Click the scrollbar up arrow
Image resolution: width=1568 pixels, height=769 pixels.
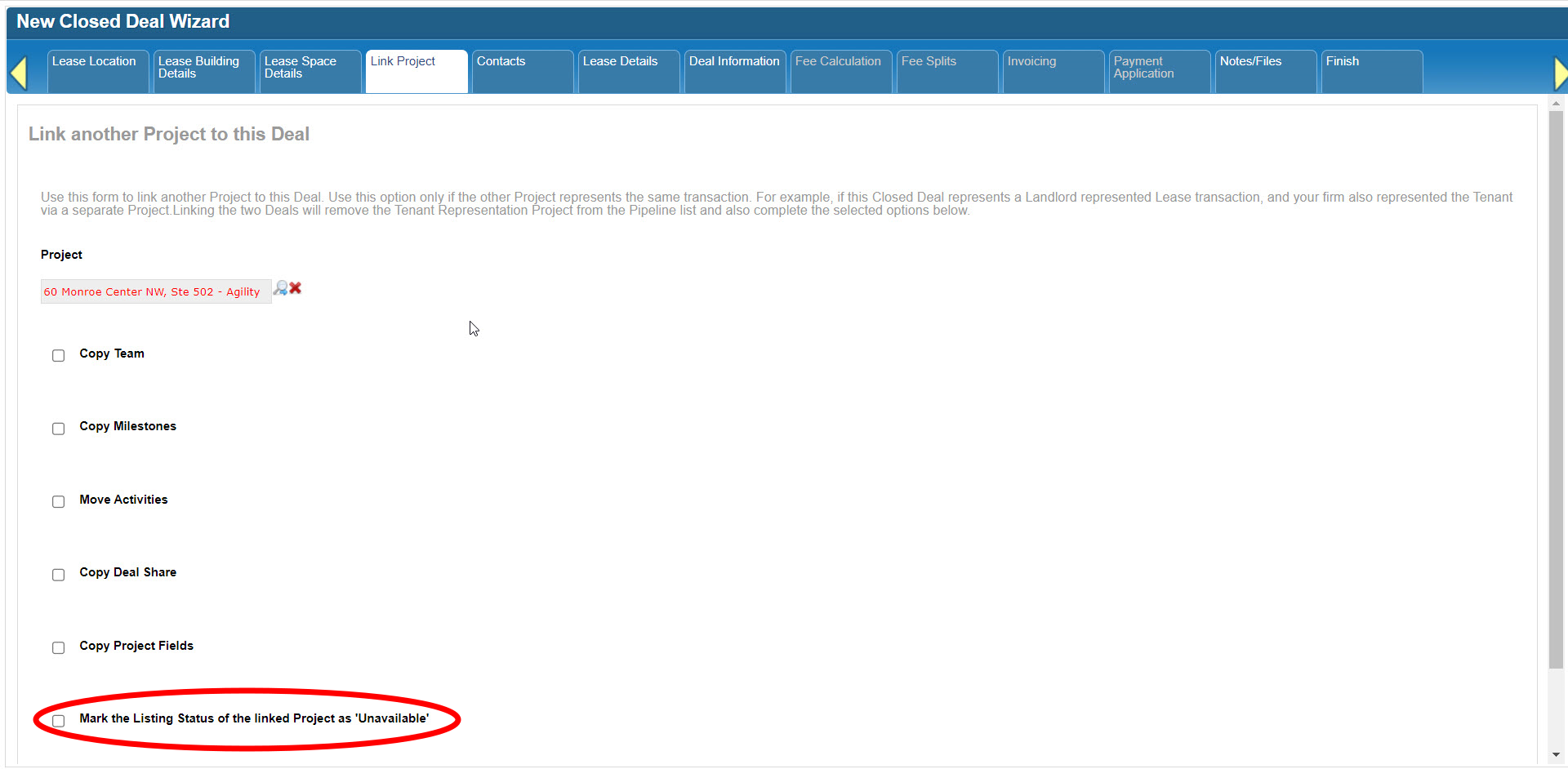coord(1556,104)
